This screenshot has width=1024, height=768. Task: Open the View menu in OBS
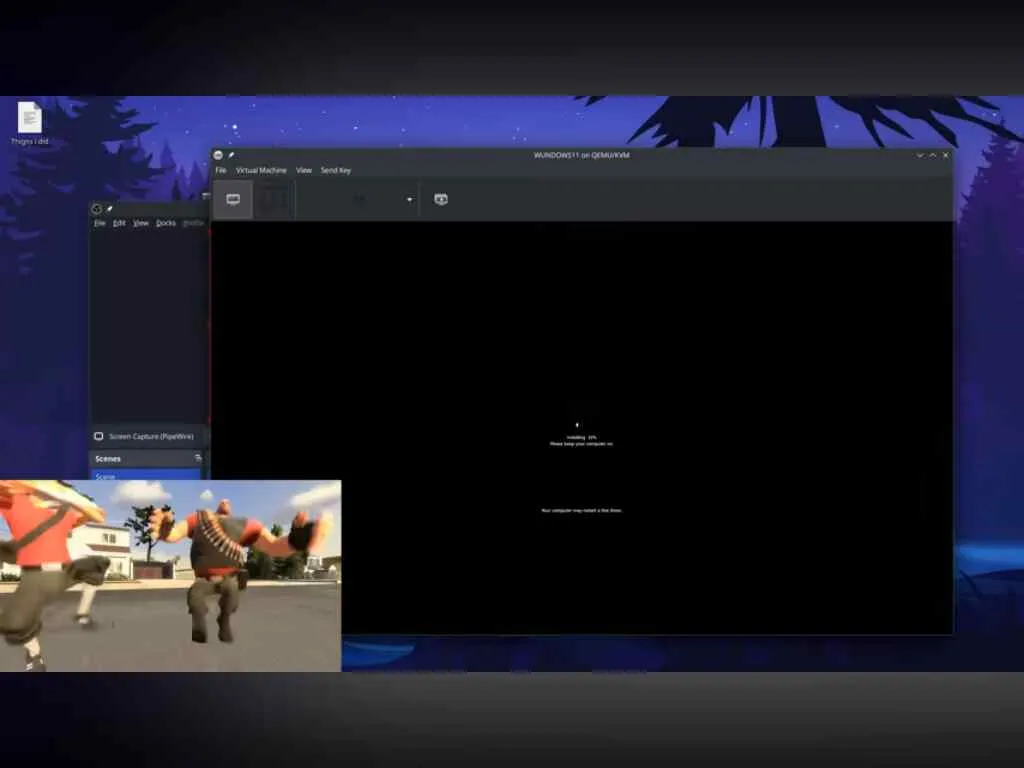141,223
